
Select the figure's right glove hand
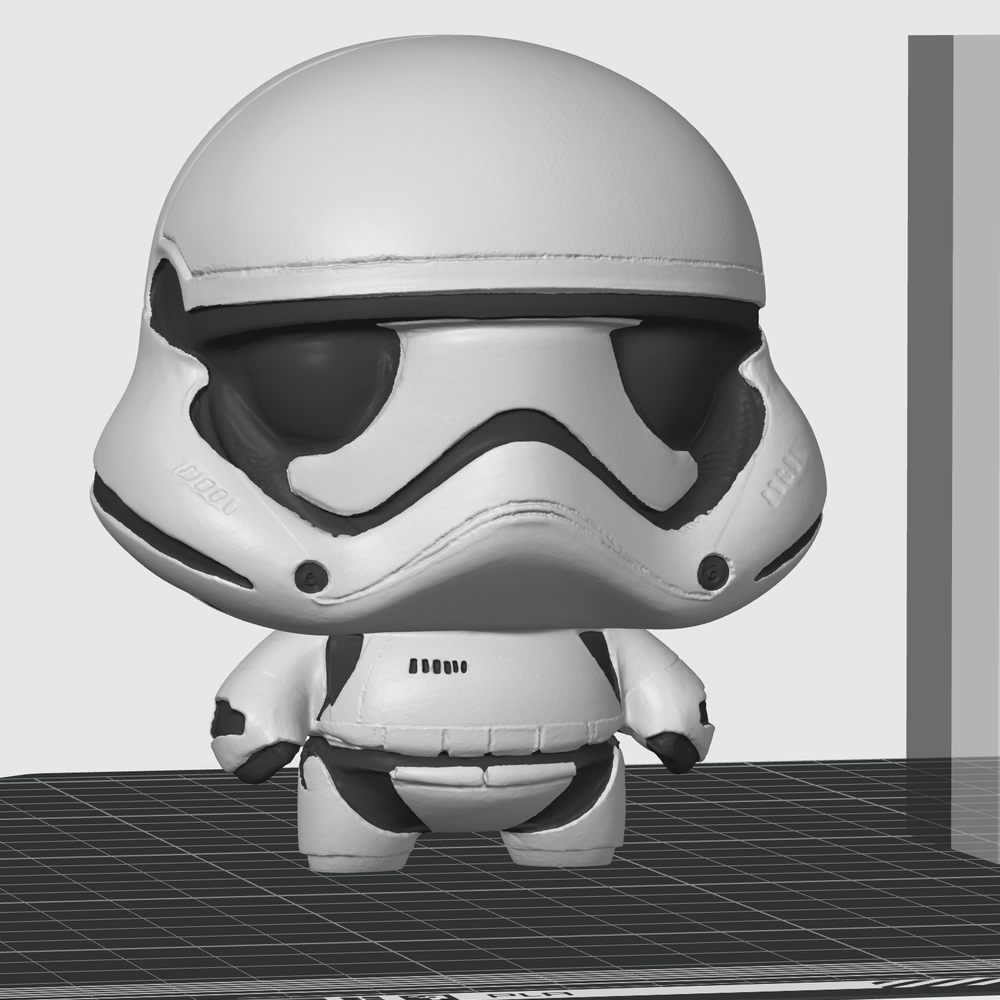pos(673,750)
